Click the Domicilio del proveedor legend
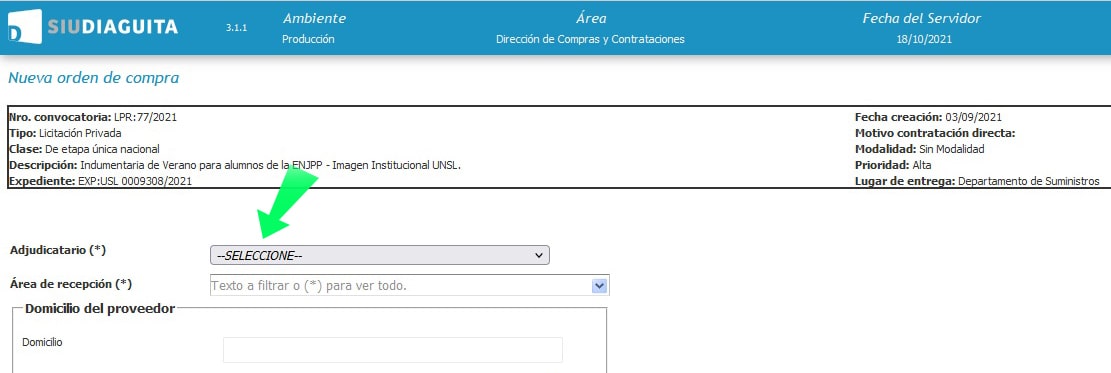 [100, 308]
